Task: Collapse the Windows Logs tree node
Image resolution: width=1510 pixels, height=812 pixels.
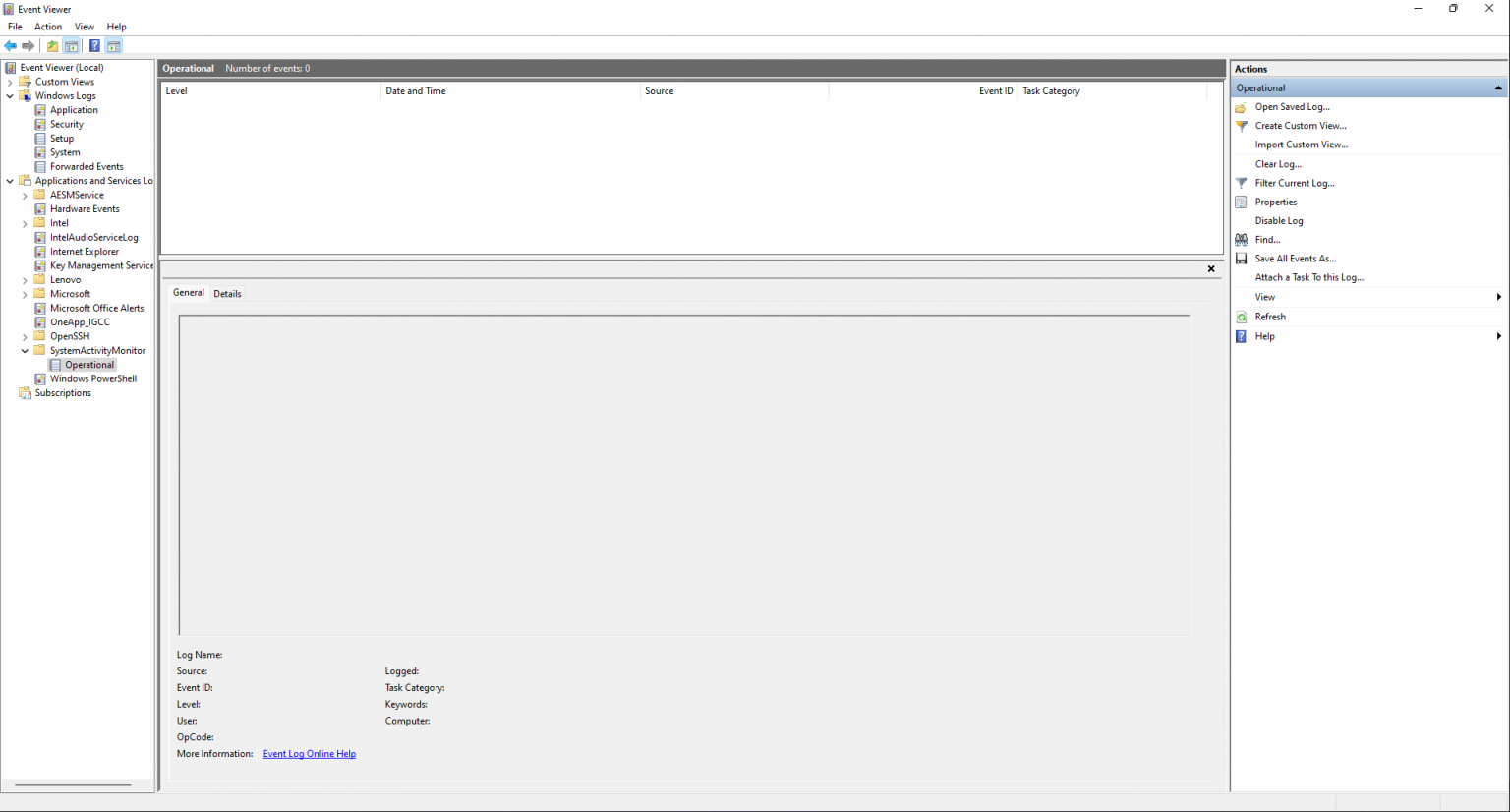Action: click(x=11, y=96)
